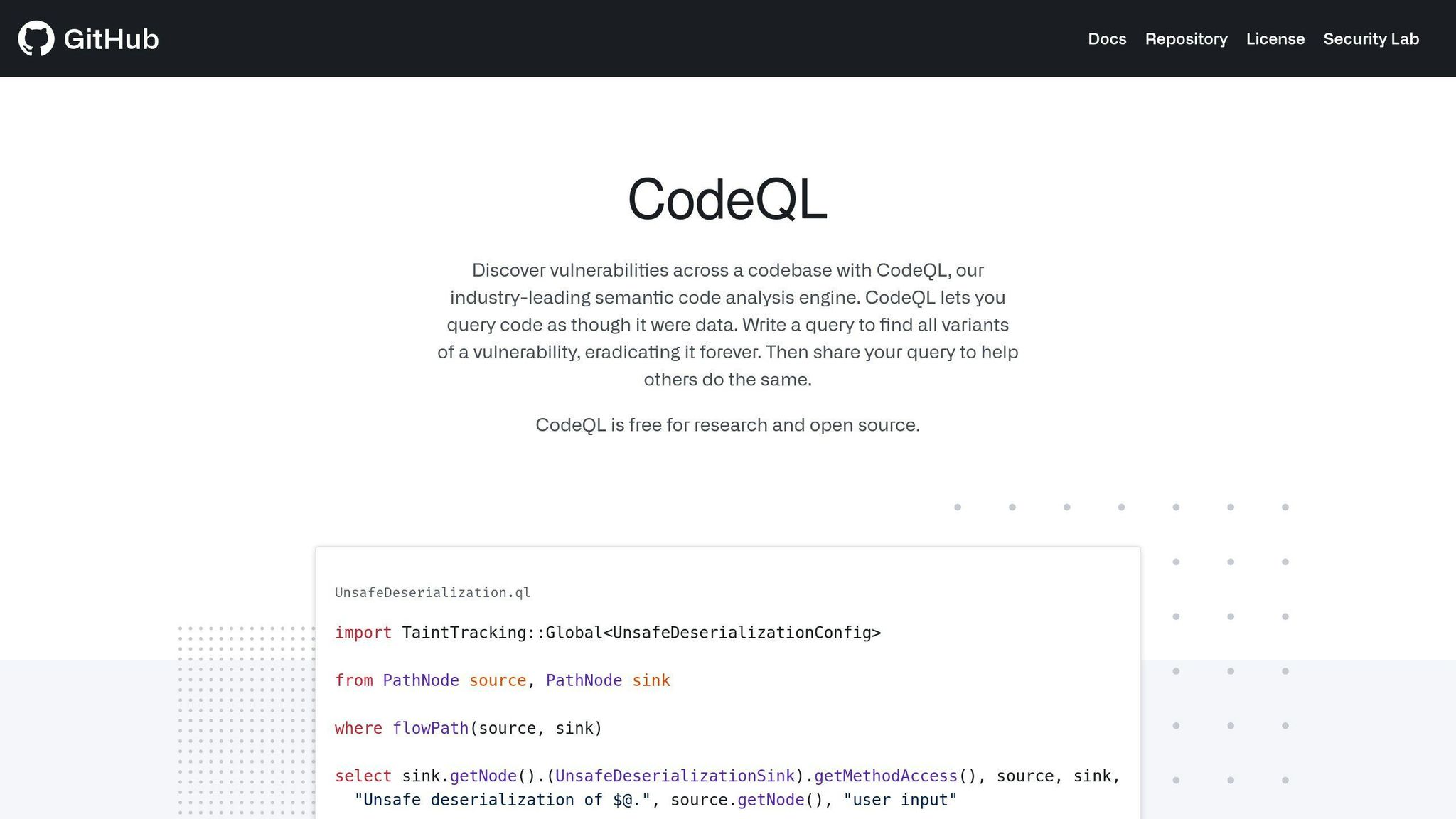Select the UnsafeDeserializationSink cast token
1456x819 pixels.
point(677,776)
